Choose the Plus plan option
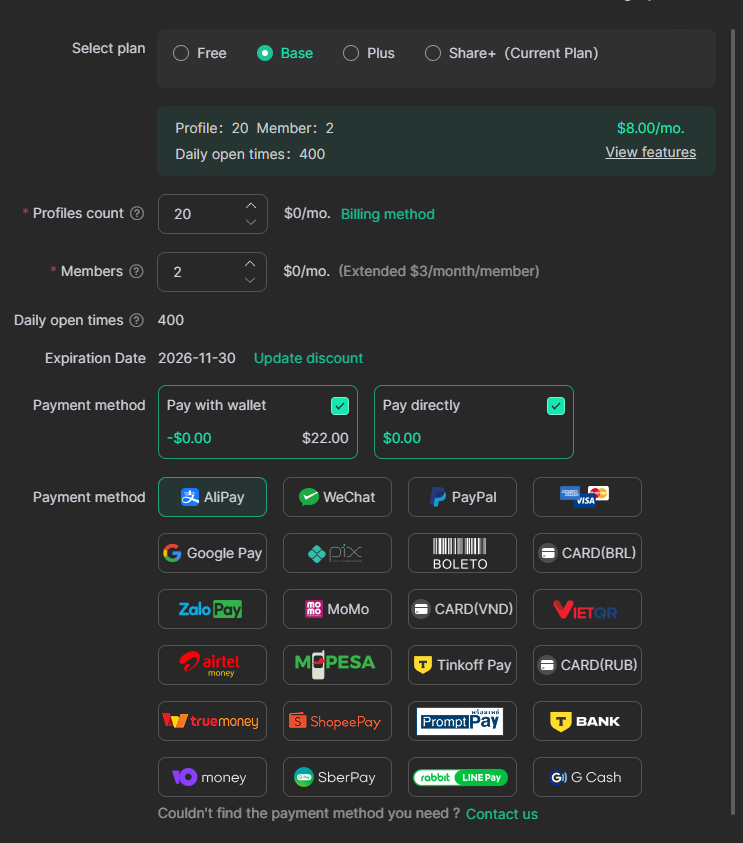 351,53
